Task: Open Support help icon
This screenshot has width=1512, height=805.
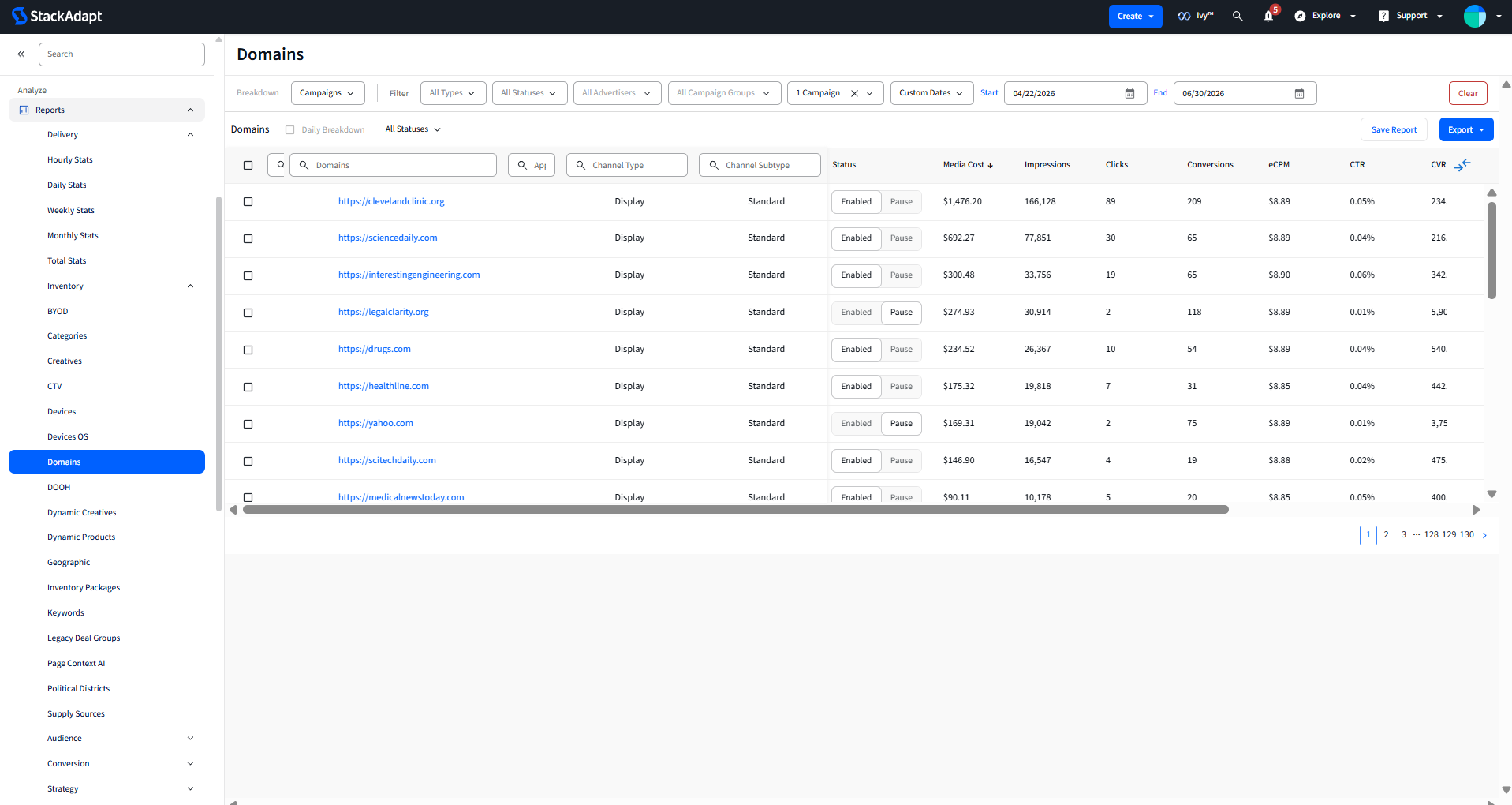Action: click(1383, 16)
